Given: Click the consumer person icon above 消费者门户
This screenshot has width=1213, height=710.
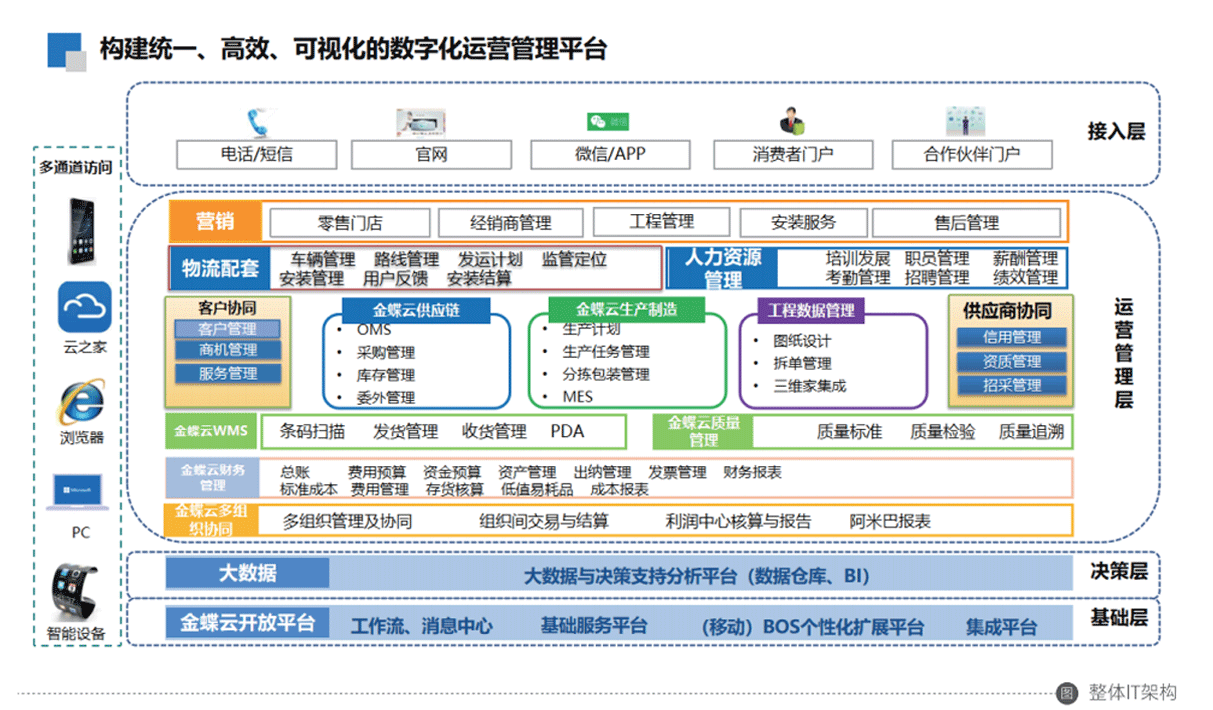Looking at the screenshot, I should pos(792,120).
